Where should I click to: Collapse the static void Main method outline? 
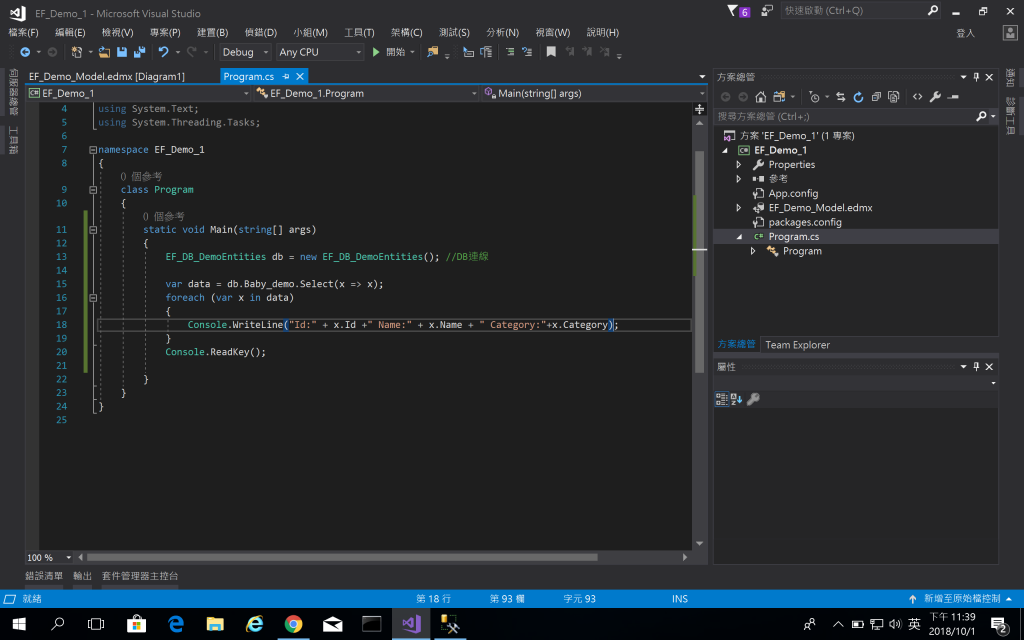pyautogui.click(x=93, y=230)
